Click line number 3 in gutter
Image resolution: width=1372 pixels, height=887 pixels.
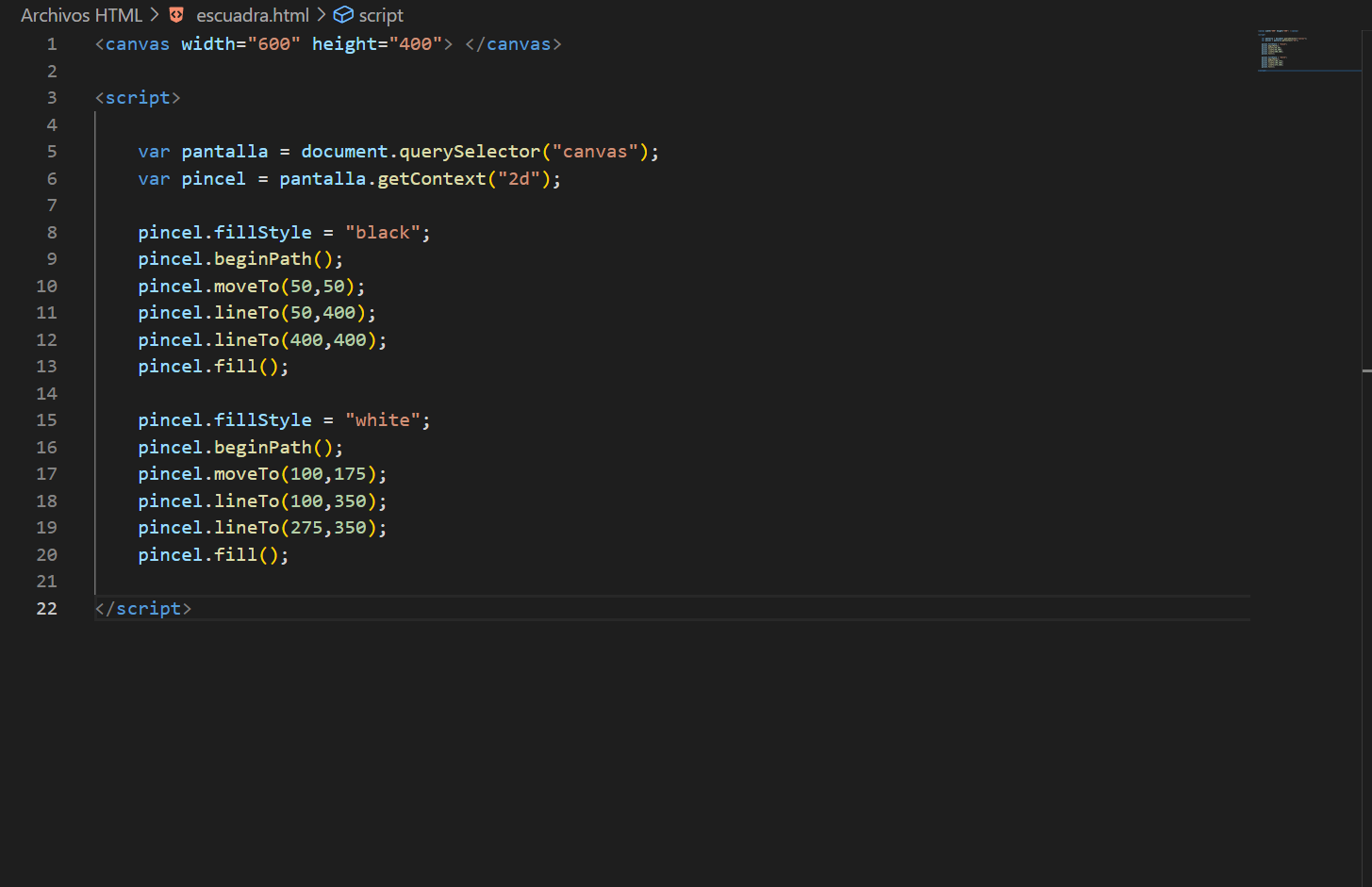point(52,98)
